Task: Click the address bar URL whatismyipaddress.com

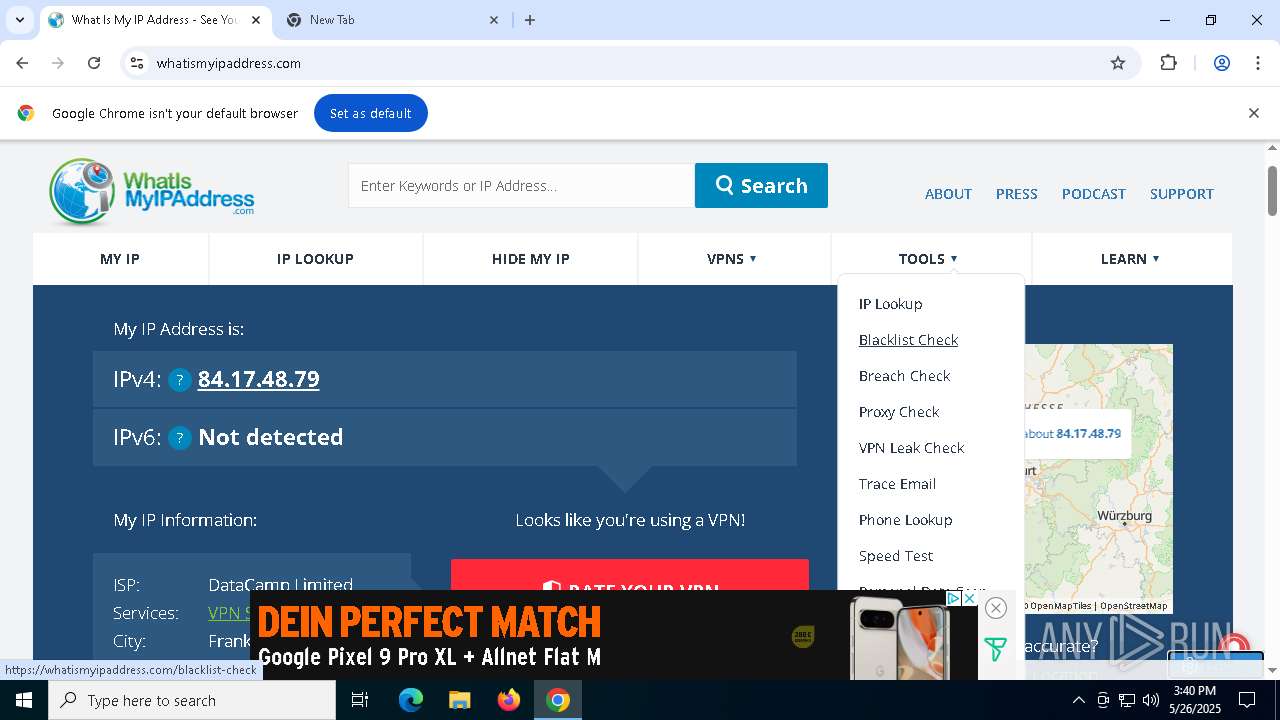Action: (229, 63)
